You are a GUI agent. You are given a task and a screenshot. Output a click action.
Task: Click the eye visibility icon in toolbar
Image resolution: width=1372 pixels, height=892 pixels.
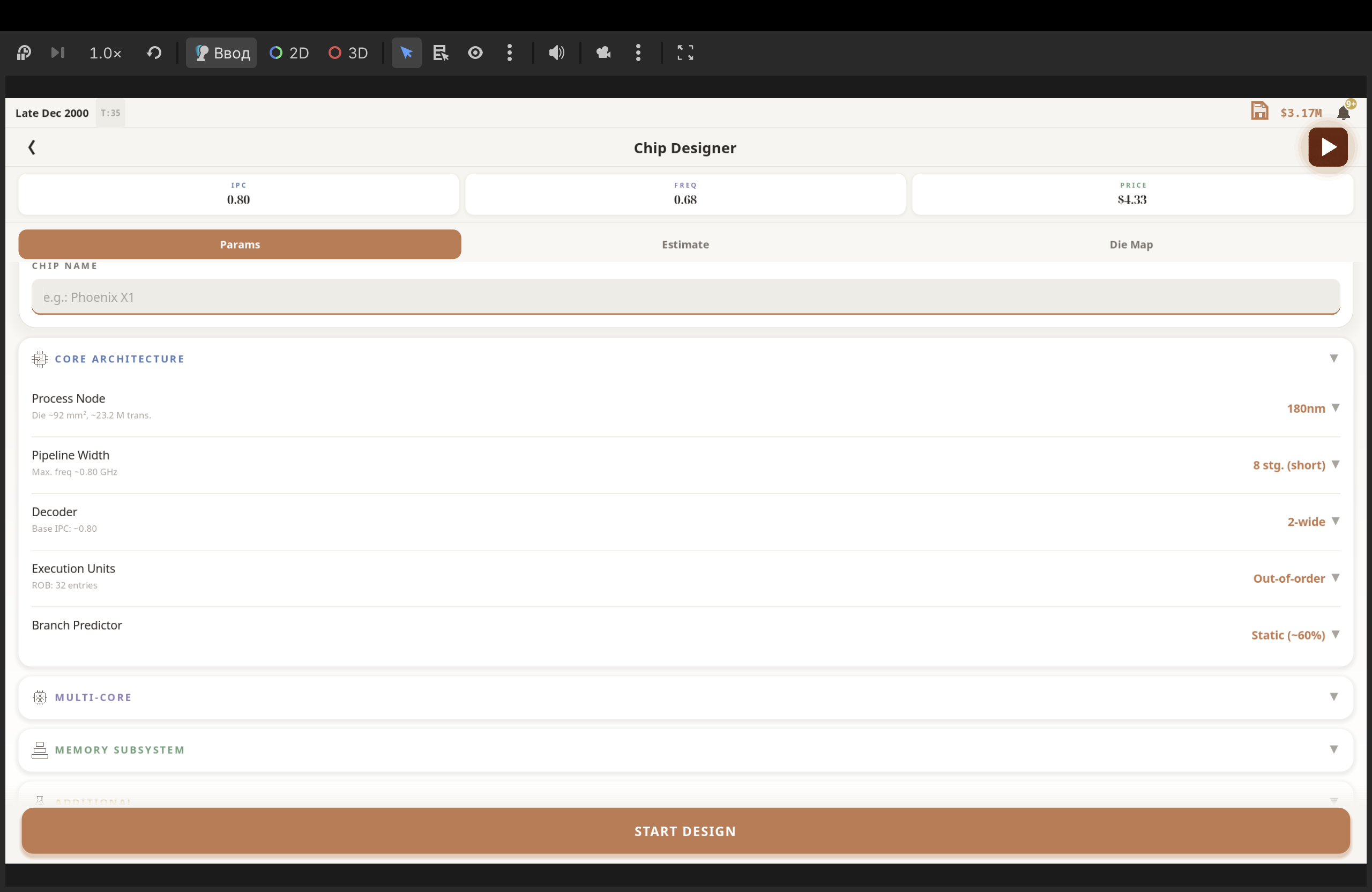pos(475,53)
